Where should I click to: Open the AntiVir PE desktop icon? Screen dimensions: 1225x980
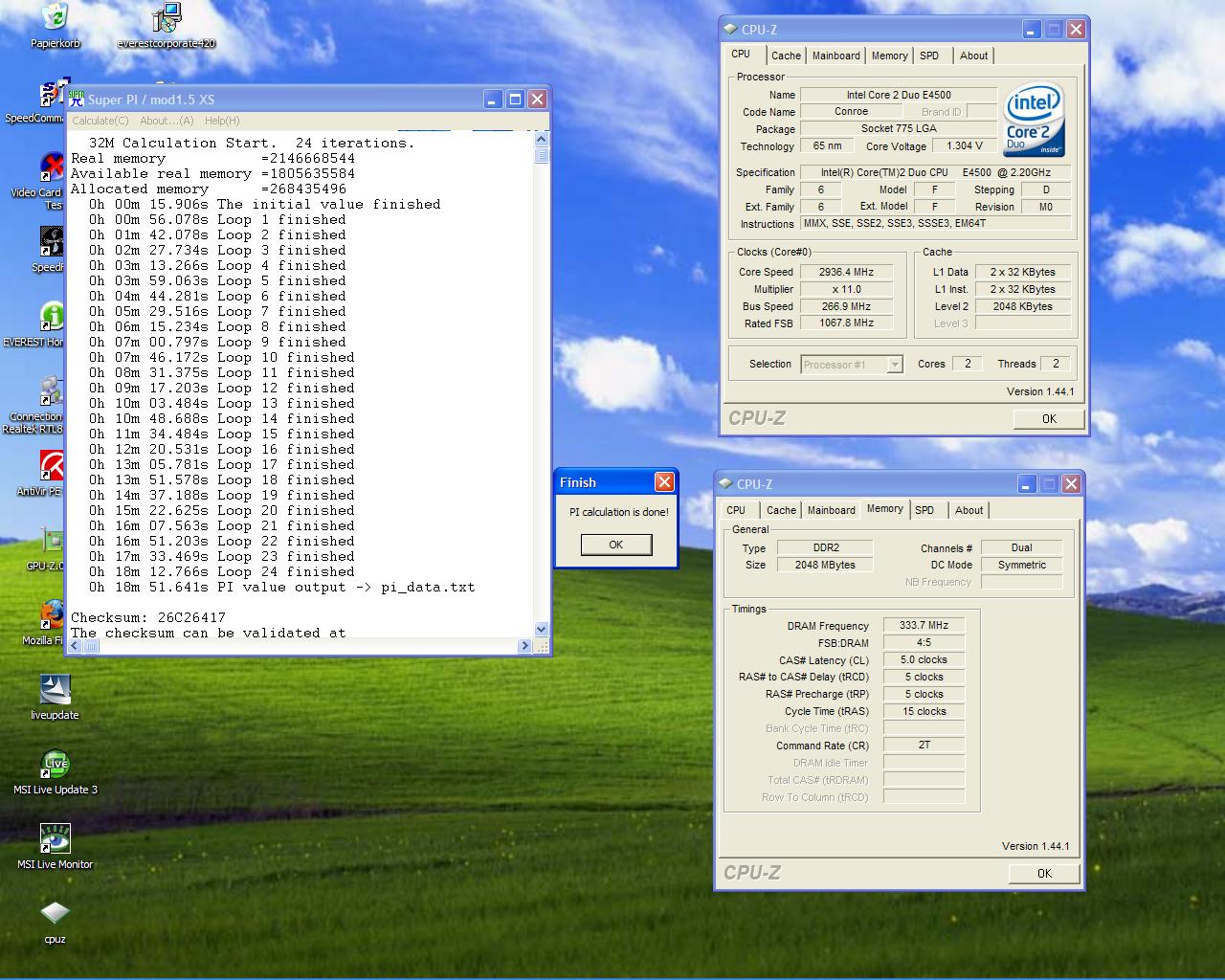coord(52,465)
